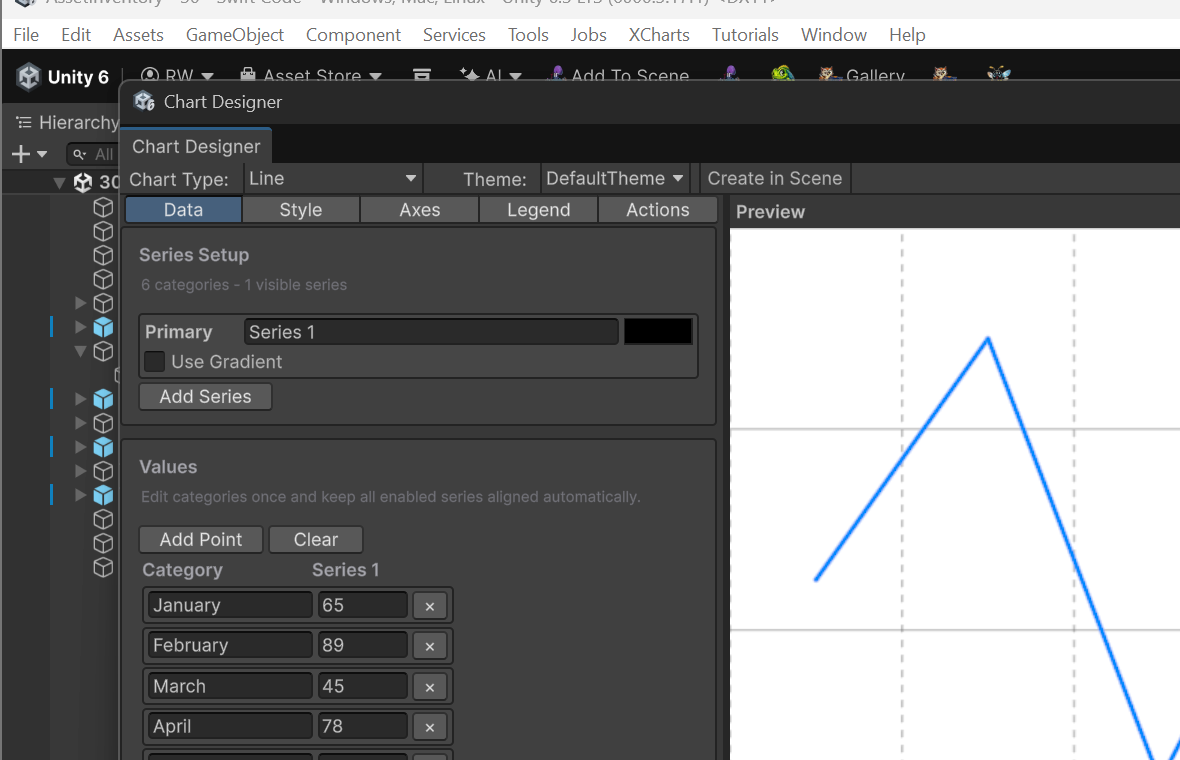Screen dimensions: 1180x760
Task: Open the Assets menu
Action: [x=138, y=35]
